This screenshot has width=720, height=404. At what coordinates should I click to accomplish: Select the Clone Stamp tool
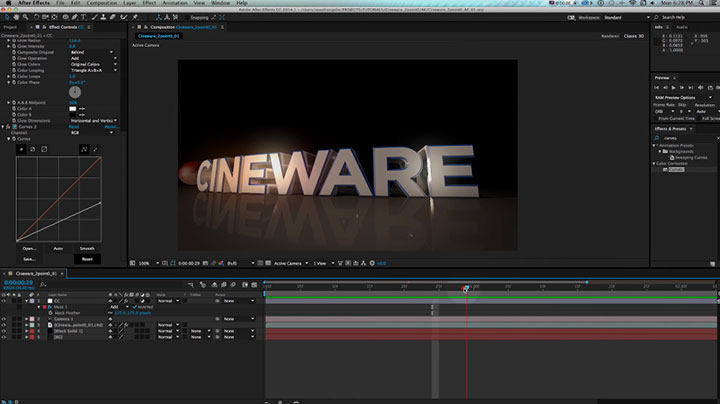click(103, 17)
